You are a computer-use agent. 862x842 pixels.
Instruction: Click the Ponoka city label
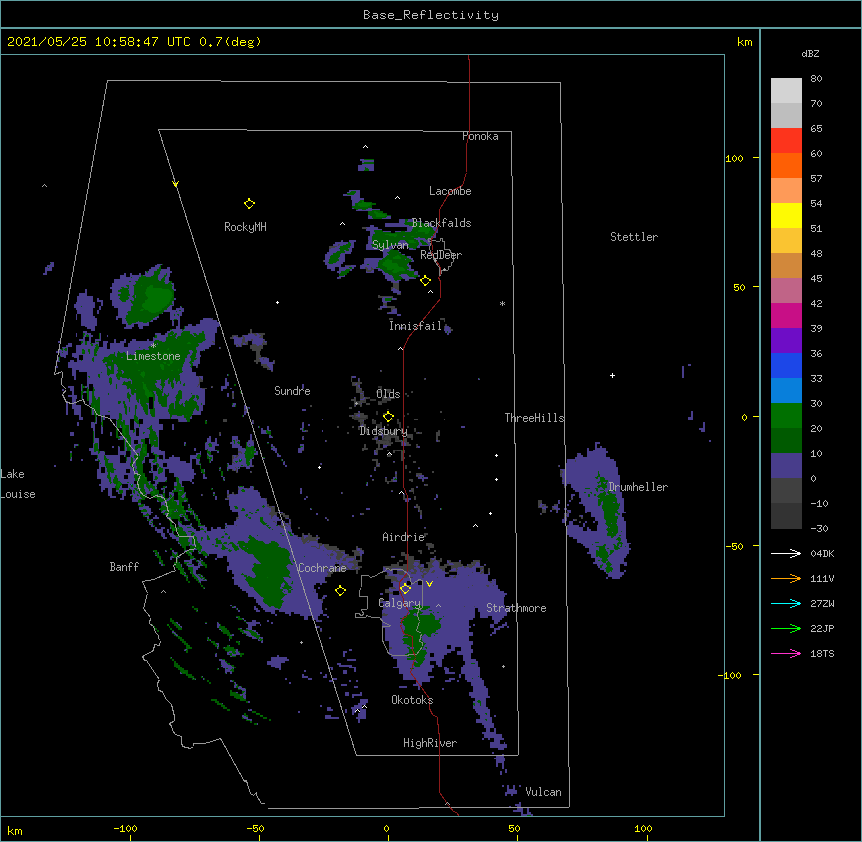pyautogui.click(x=480, y=136)
